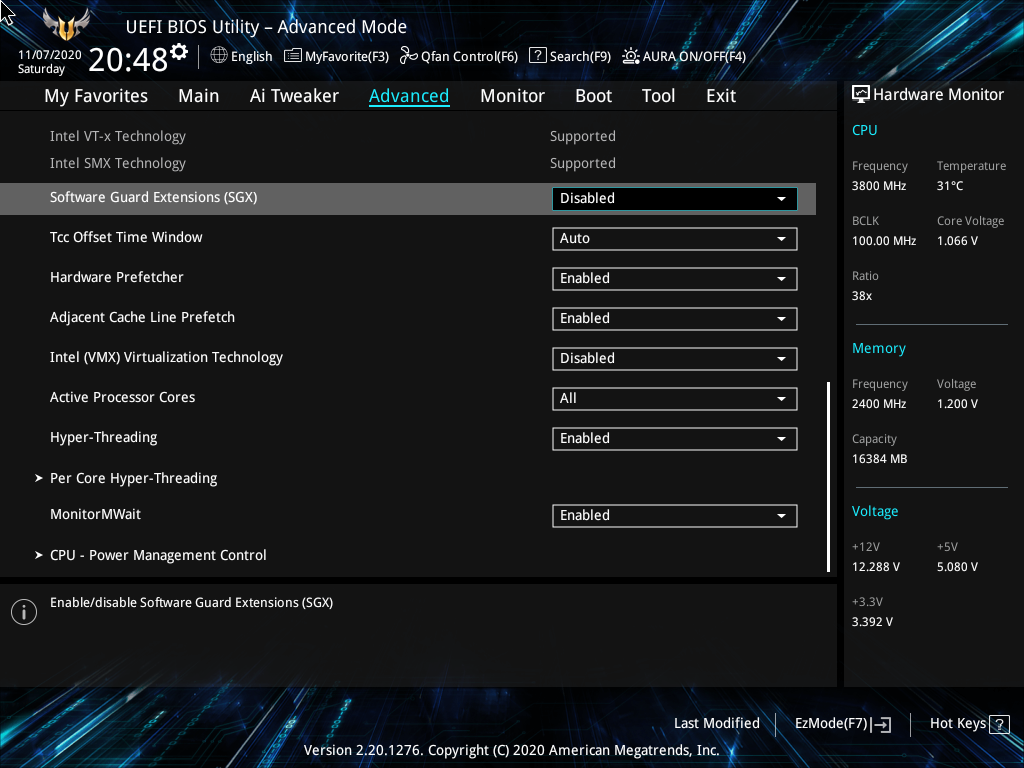This screenshot has width=1024, height=768.
Task: Go to the Monitor tab
Action: (x=513, y=96)
